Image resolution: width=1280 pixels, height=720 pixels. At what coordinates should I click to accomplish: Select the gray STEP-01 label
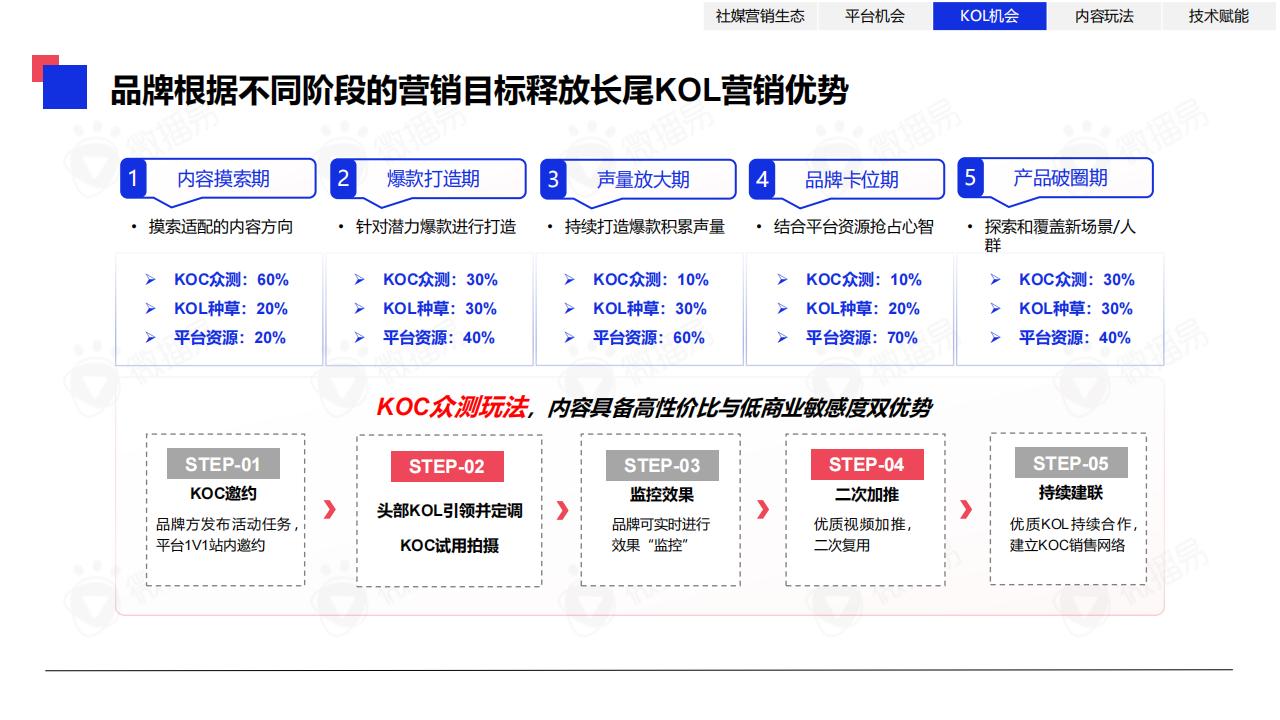(222, 464)
